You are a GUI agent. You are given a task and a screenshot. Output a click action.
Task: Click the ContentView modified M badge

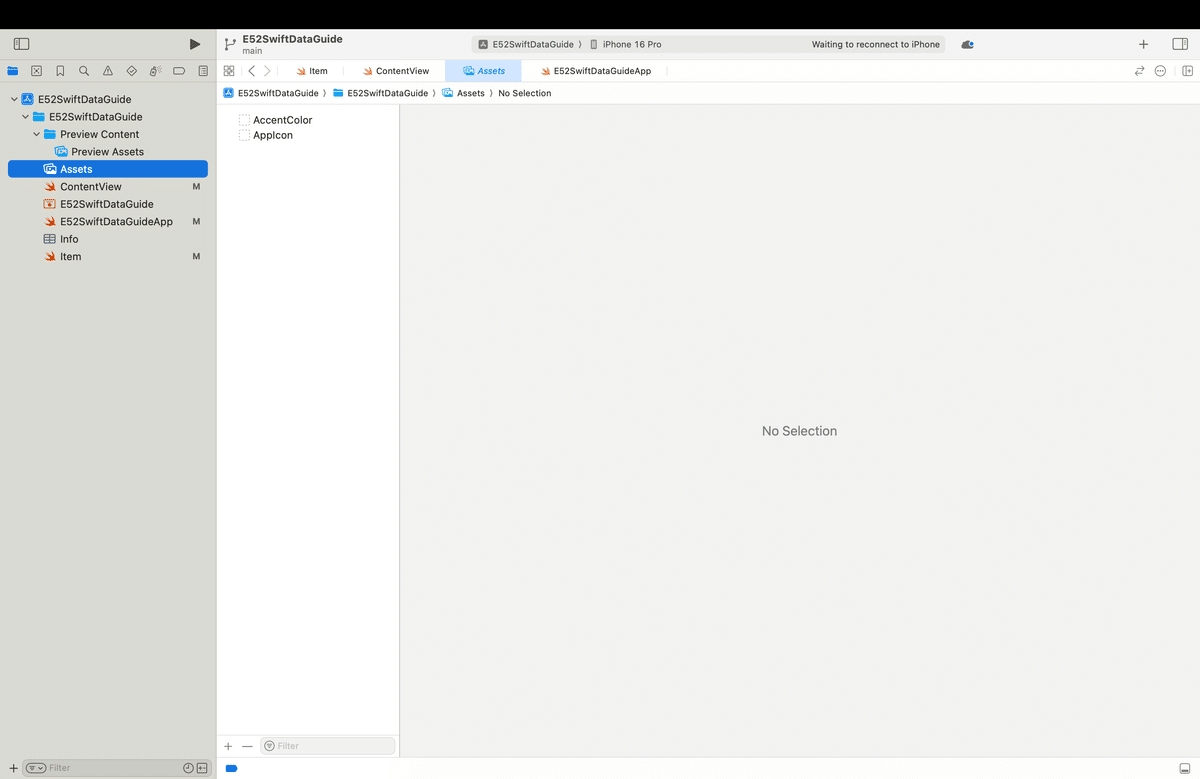click(x=196, y=187)
